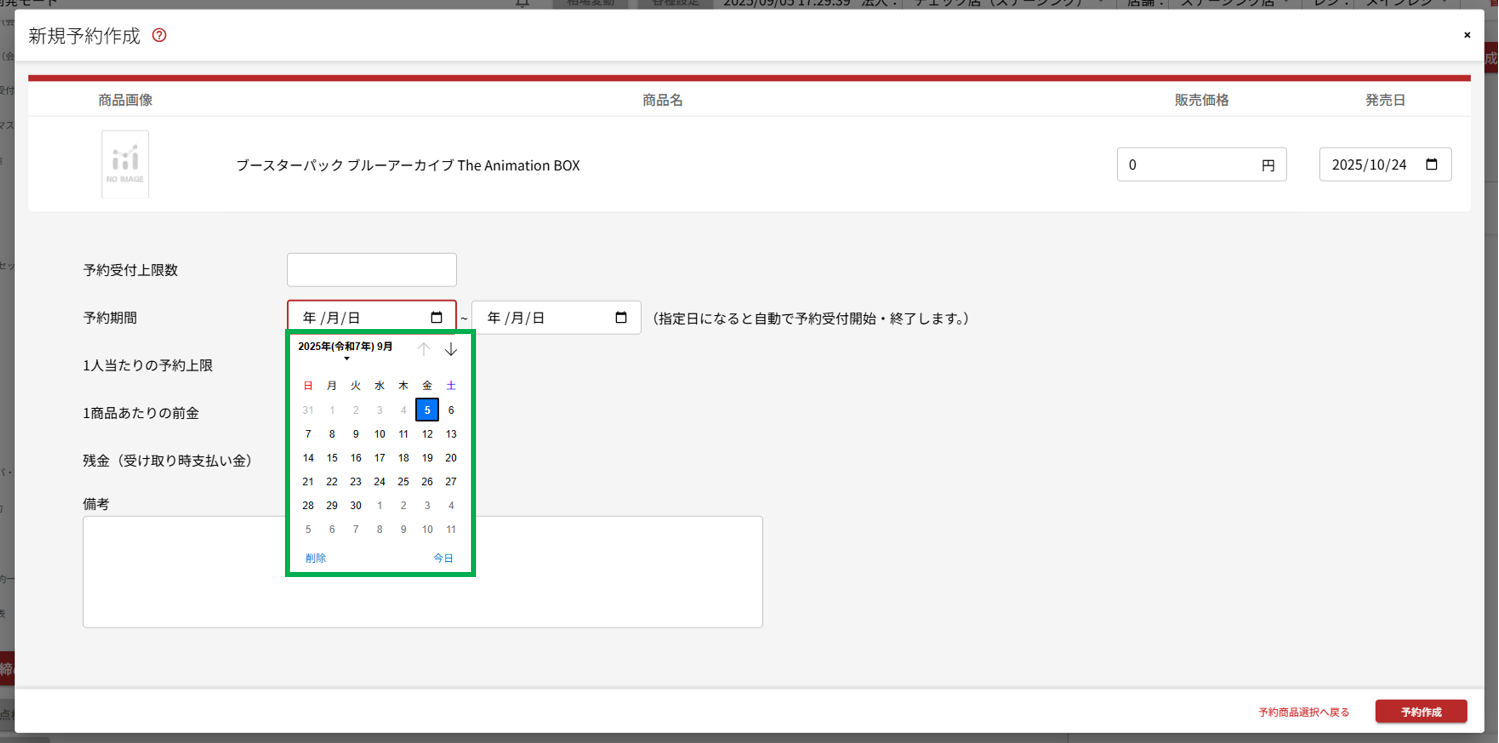
Task: Click 予約商品選択へ戻る link
Action: (x=1304, y=712)
